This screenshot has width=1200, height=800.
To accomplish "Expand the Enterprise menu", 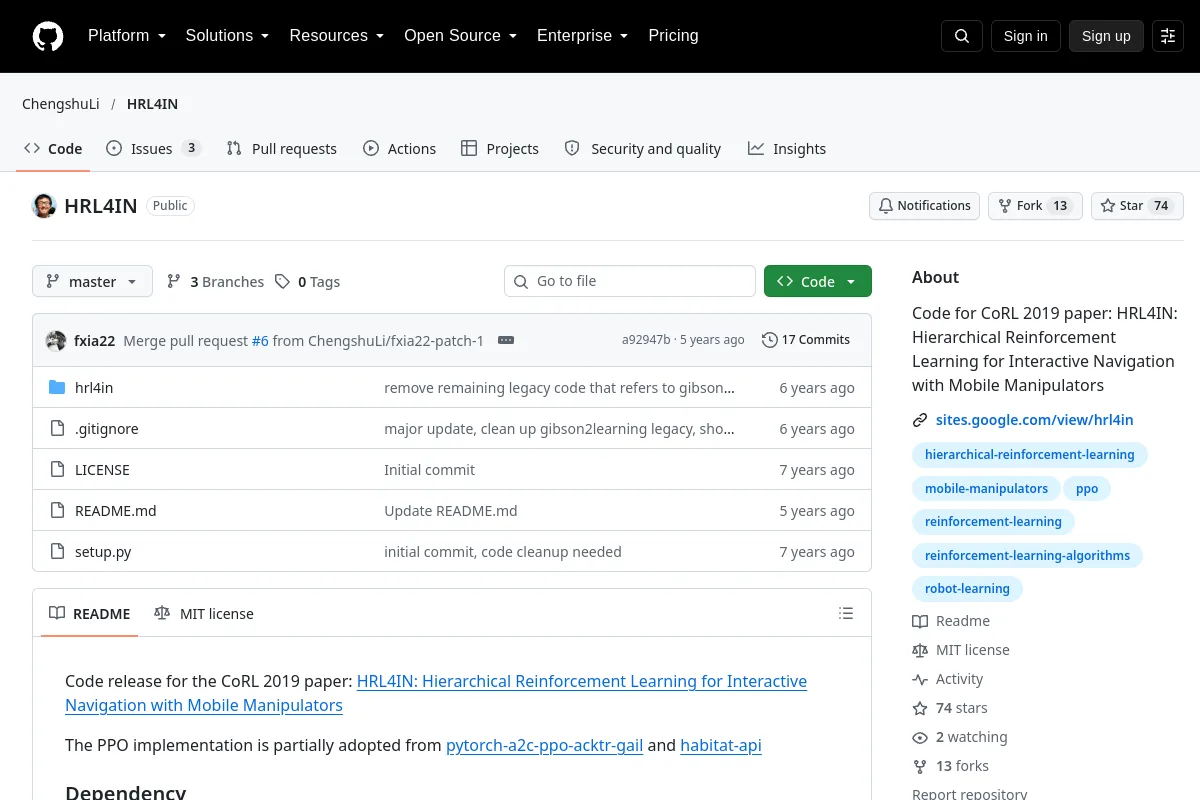I will point(582,36).
